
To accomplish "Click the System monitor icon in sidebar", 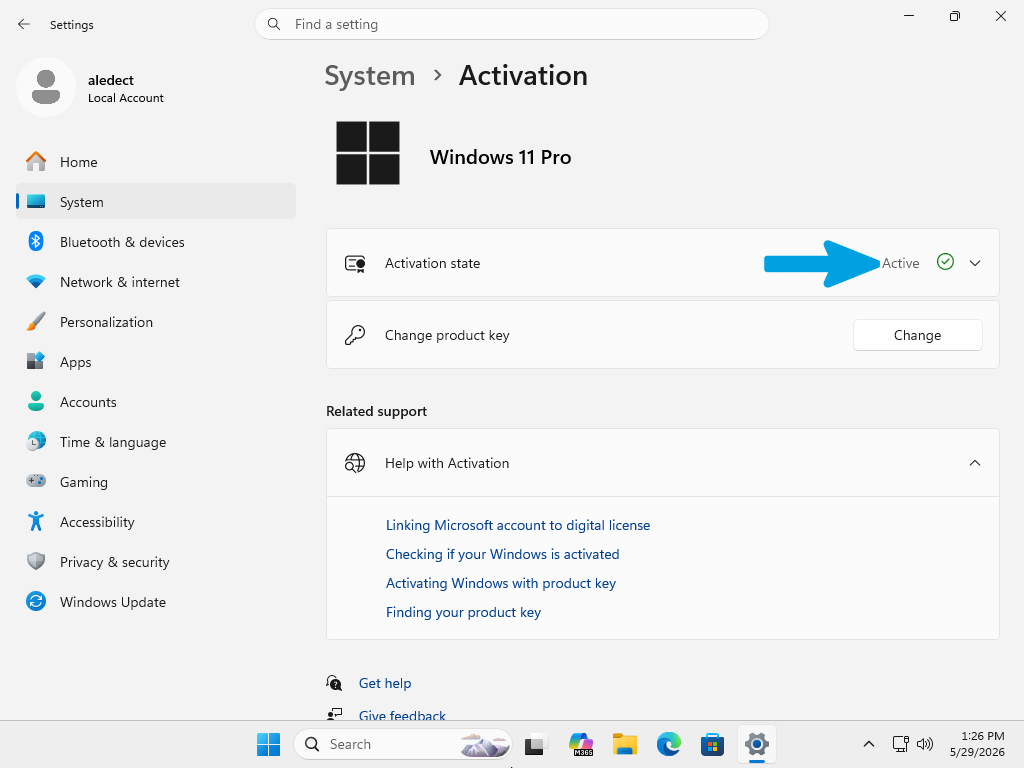I will click(36, 202).
